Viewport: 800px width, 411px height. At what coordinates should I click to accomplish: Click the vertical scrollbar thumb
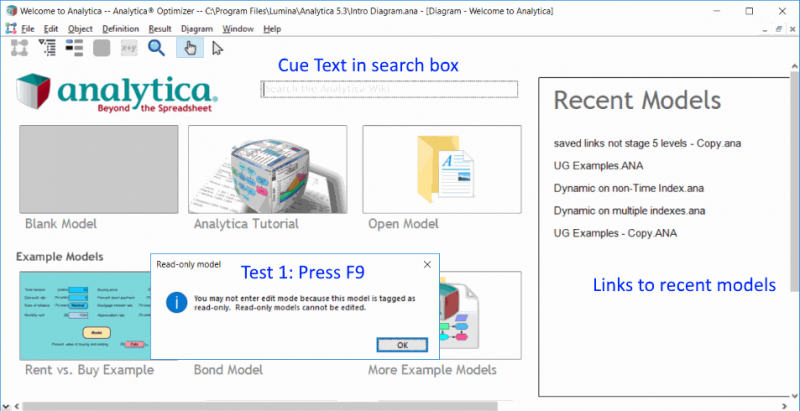(x=794, y=181)
